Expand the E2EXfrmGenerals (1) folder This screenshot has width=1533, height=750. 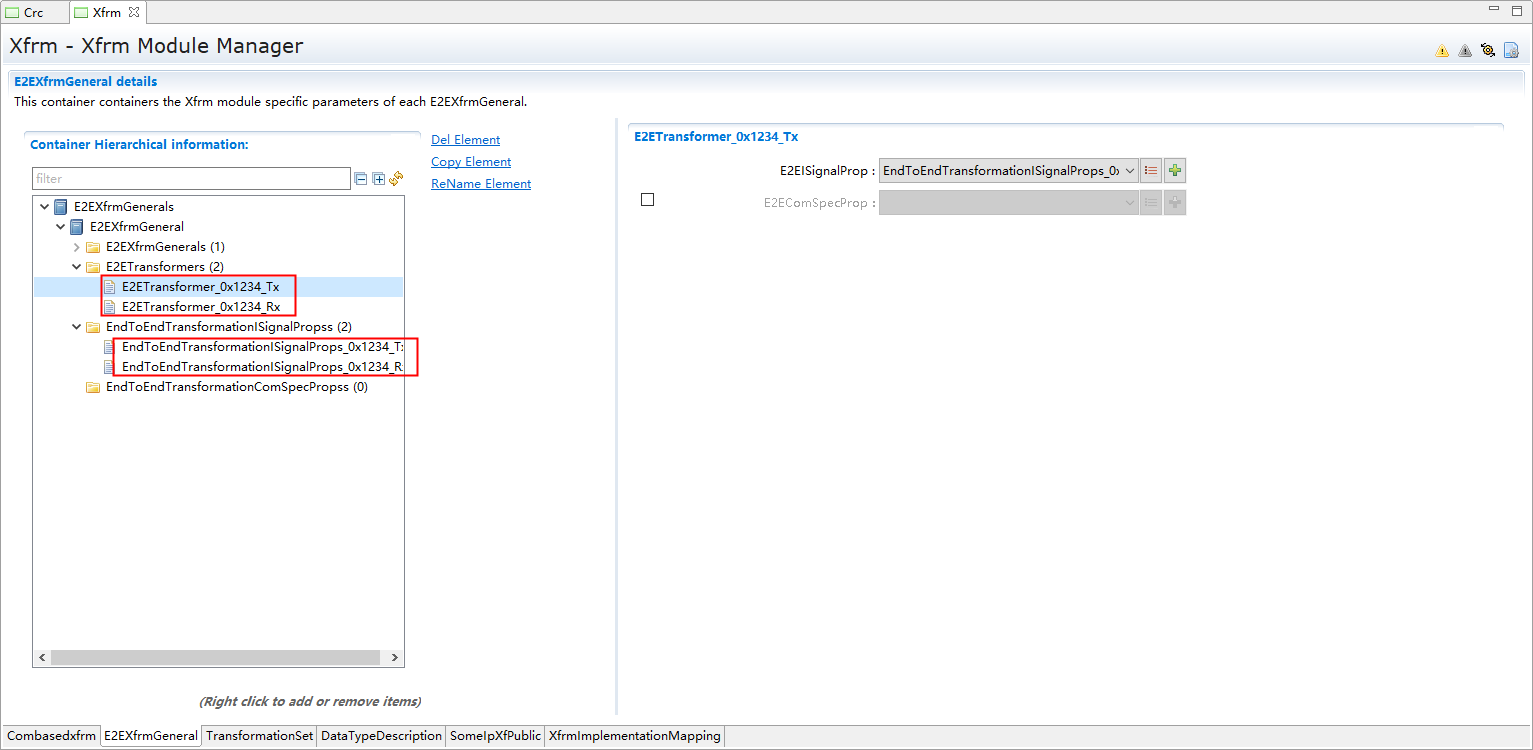pyautogui.click(x=77, y=247)
